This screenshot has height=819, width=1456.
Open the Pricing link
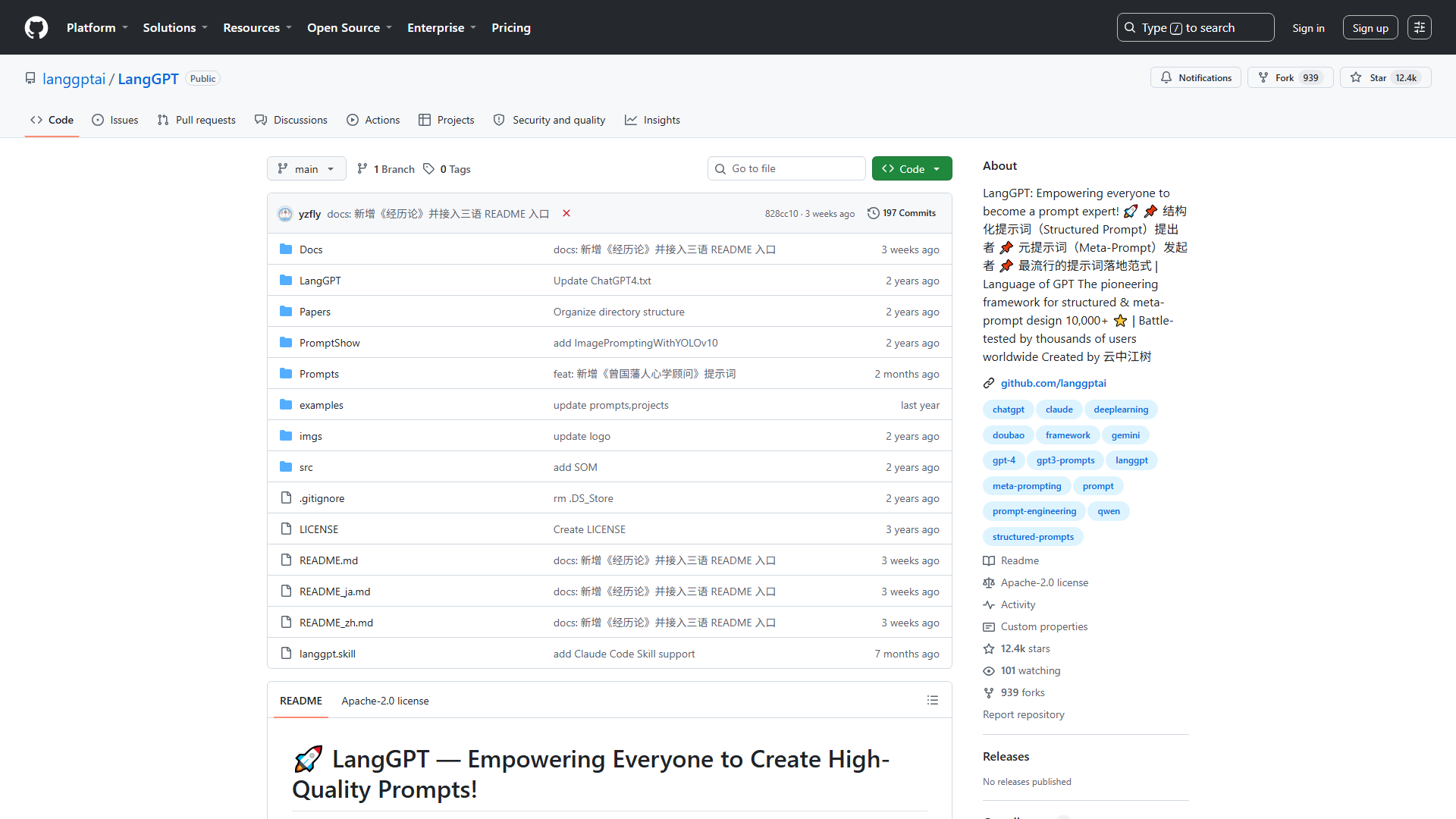coord(511,27)
